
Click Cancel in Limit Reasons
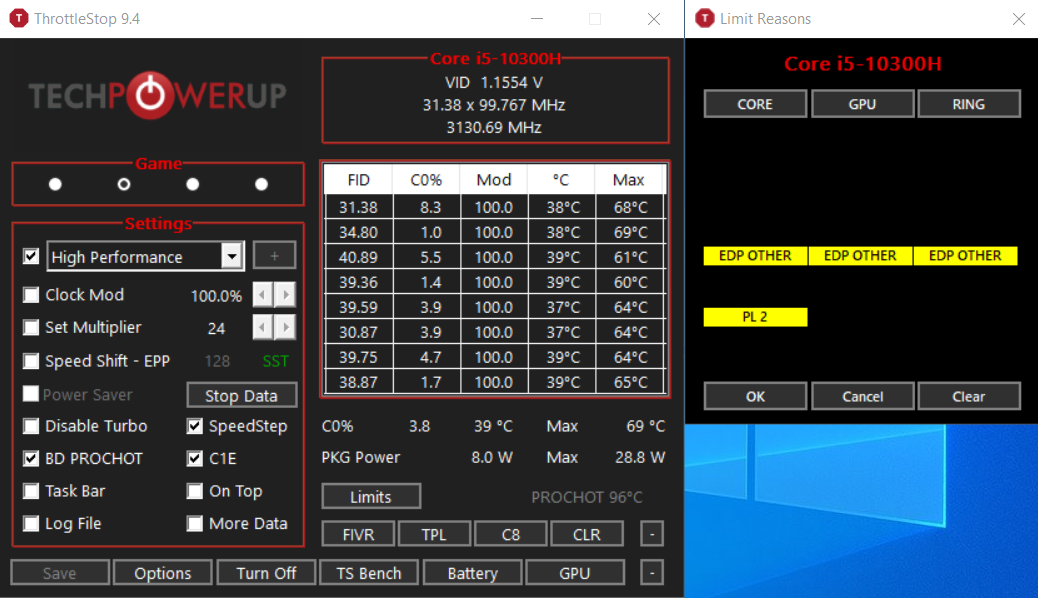tap(862, 396)
